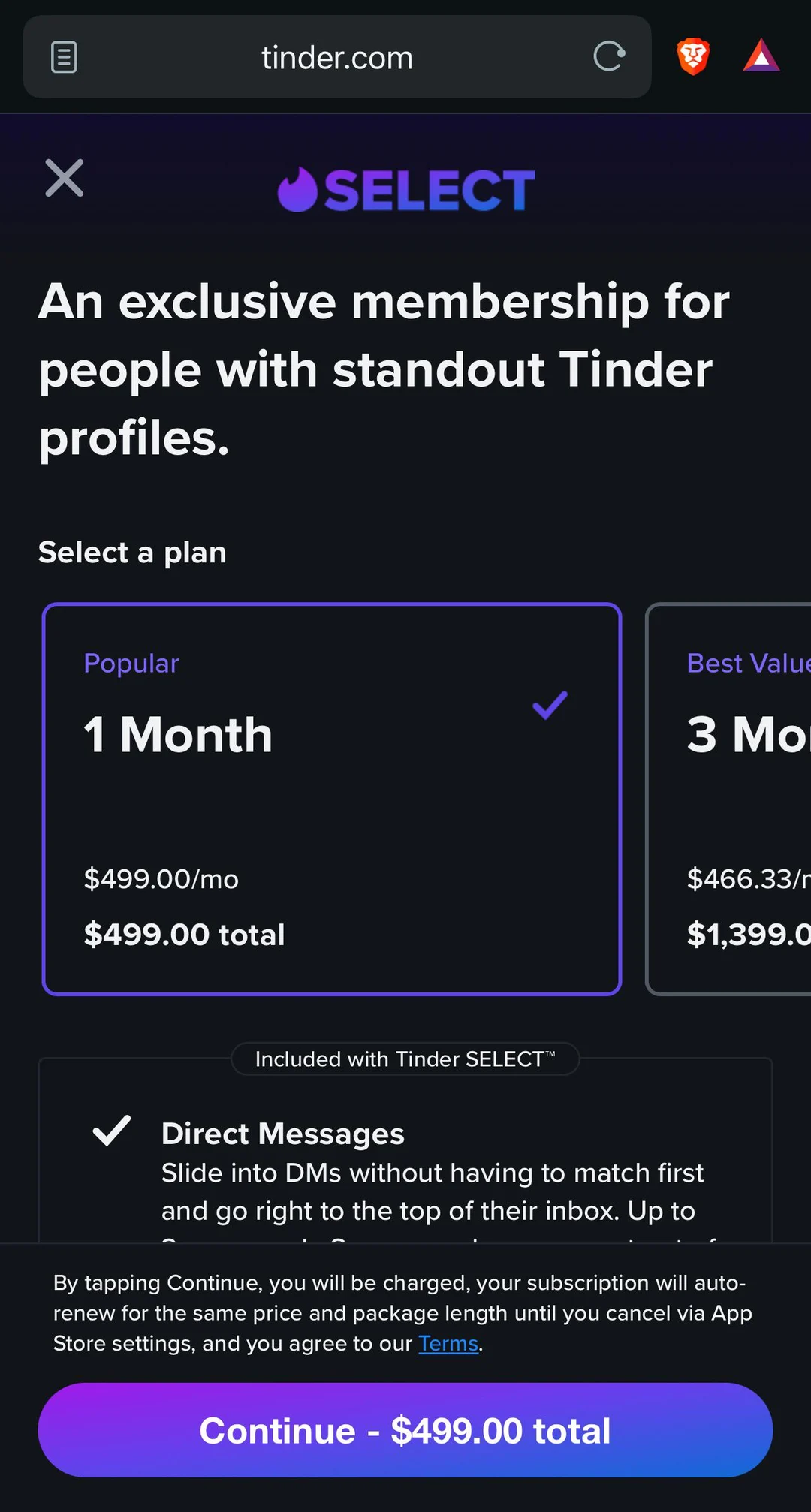
Task: Open the tinder.com address bar
Action: 336,56
